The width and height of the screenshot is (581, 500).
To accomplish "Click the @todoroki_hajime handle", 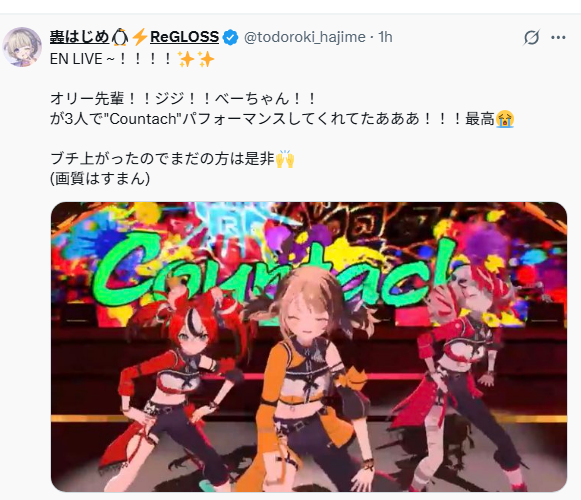I will click(x=305, y=37).
